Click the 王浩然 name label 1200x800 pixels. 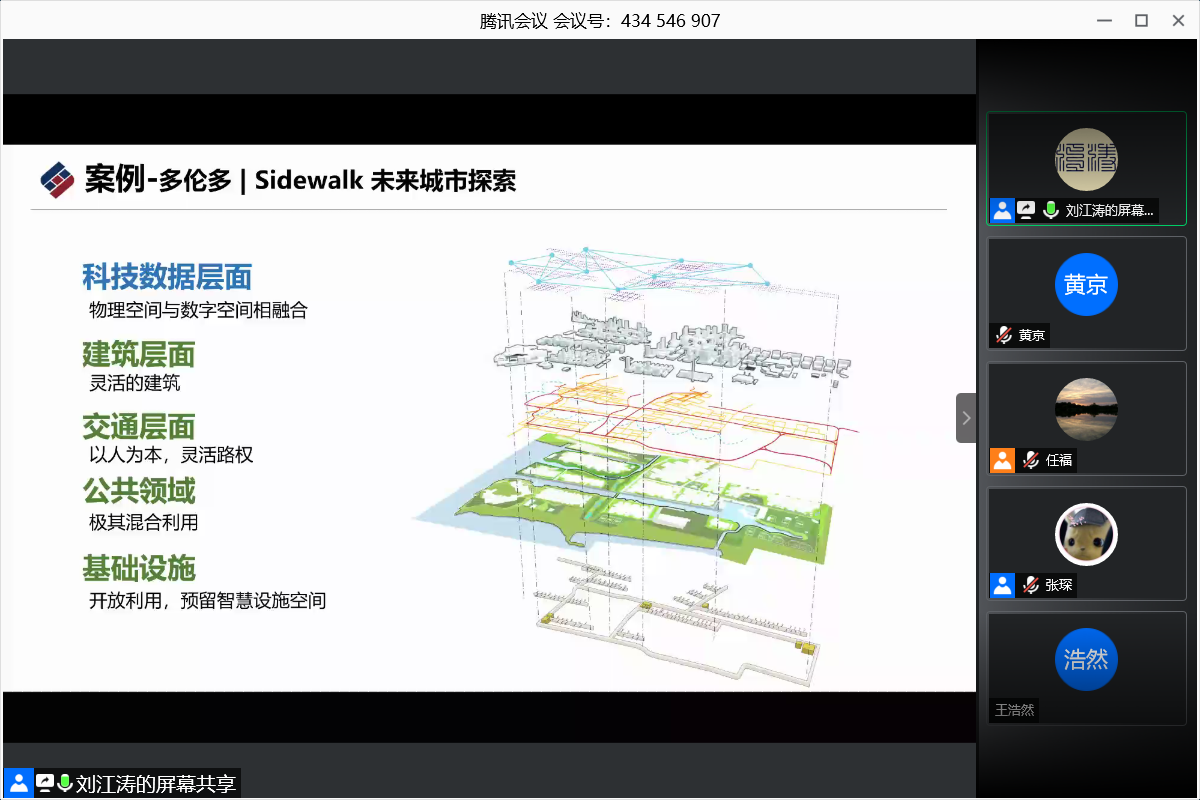(x=1014, y=710)
